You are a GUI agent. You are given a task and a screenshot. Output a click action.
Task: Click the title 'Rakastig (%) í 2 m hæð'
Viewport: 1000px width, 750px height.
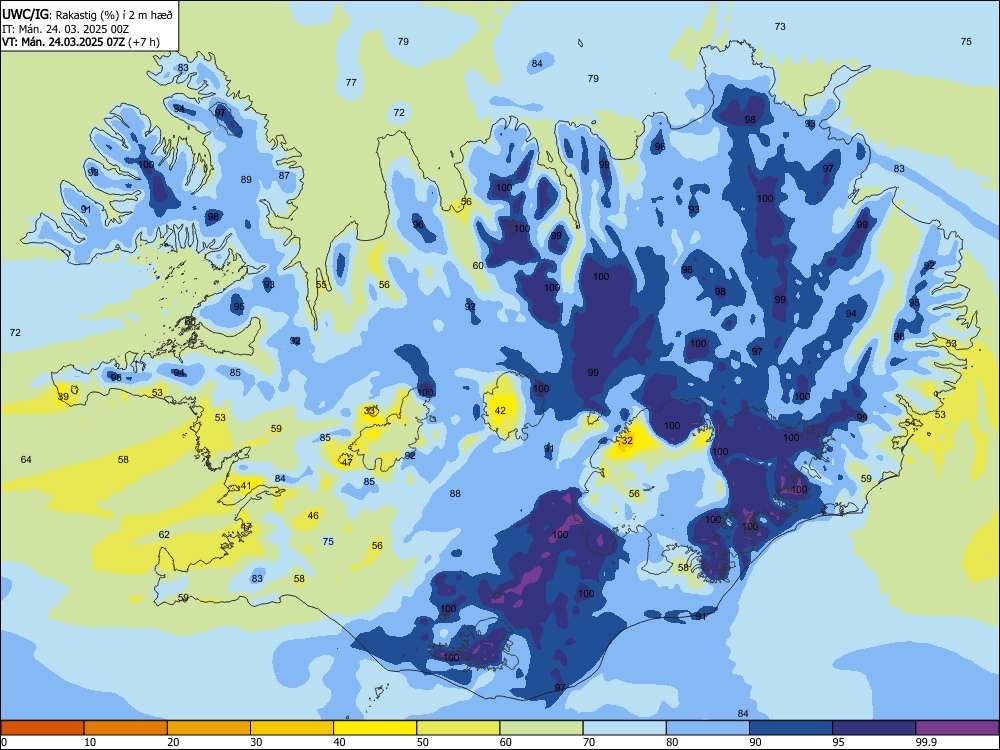(x=114, y=15)
